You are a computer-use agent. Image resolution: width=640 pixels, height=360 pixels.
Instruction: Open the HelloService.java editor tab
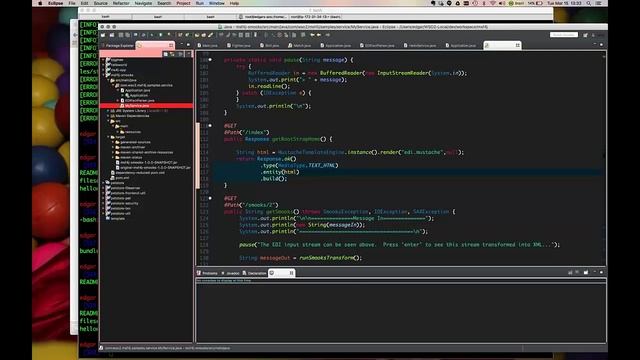click(x=420, y=45)
